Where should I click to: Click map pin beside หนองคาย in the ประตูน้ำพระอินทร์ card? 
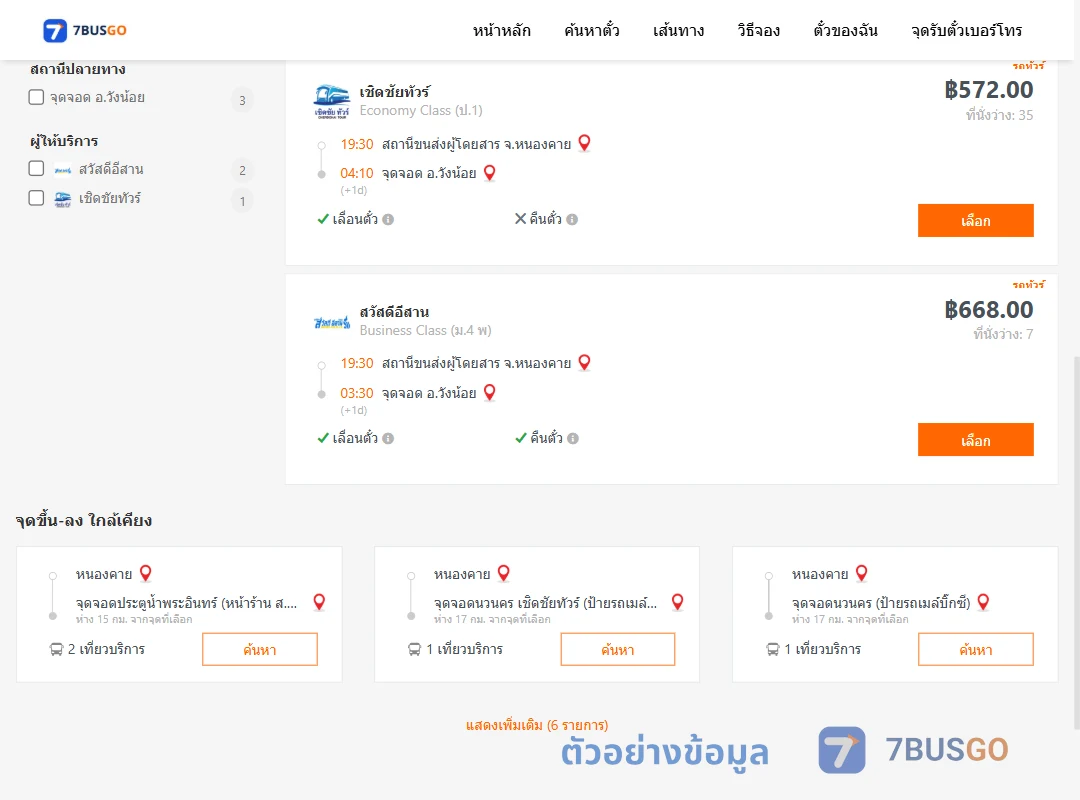146,573
